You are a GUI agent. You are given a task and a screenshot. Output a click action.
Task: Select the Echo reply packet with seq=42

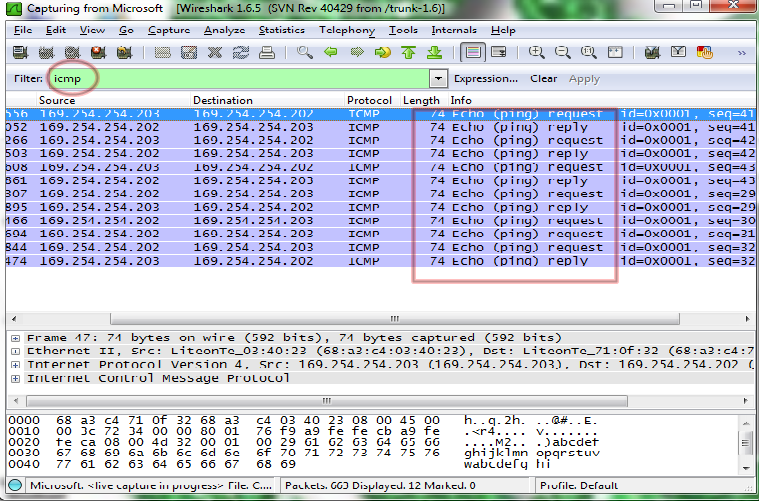pos(380,154)
